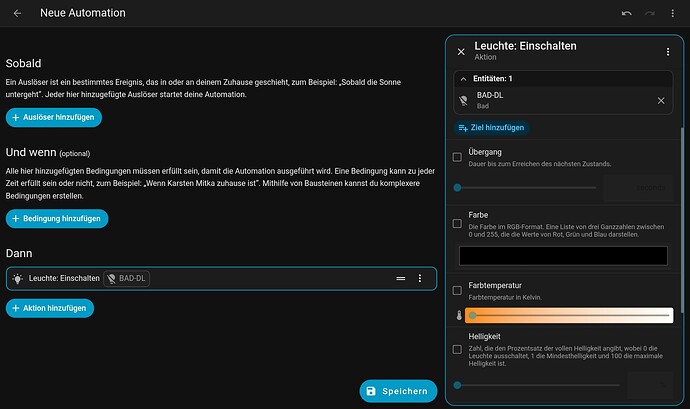
Task: Click the BAD-DL chip in the action row
Action: (126, 278)
